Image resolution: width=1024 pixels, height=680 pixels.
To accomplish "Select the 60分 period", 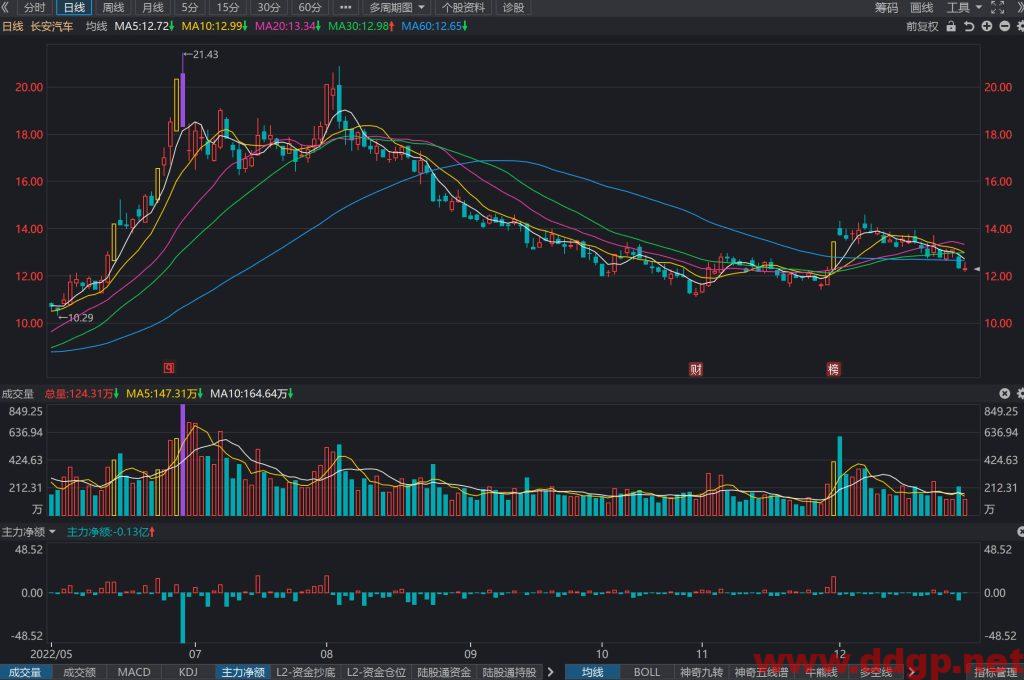I will pyautogui.click(x=310, y=7).
